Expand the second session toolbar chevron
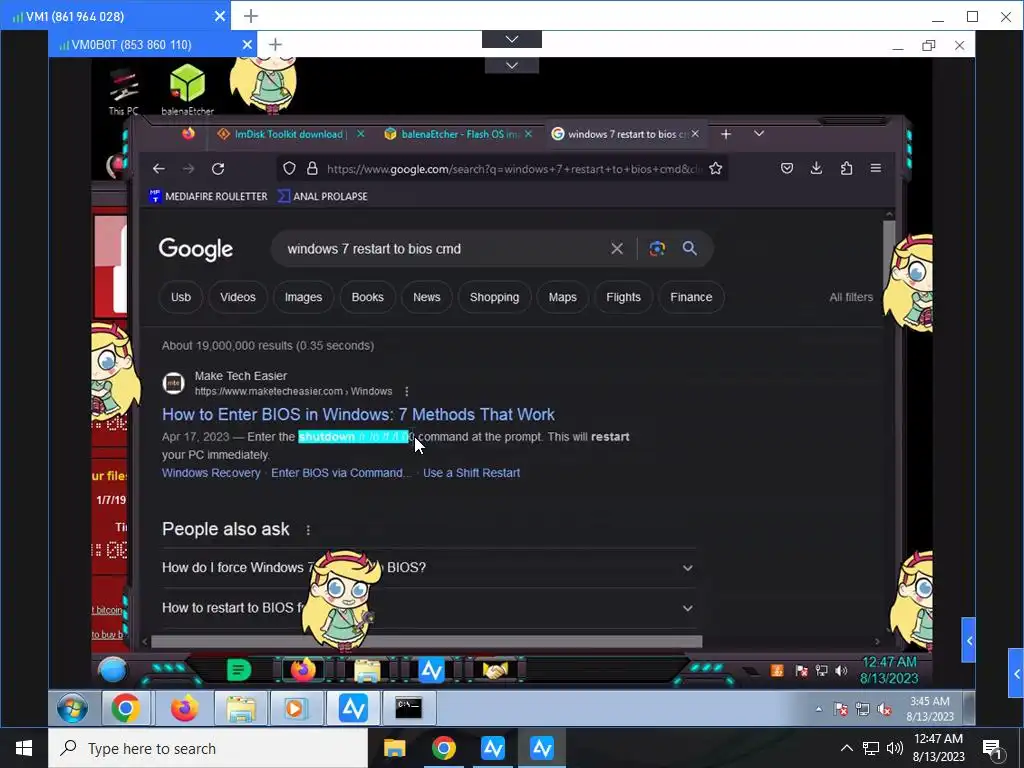 pos(512,65)
